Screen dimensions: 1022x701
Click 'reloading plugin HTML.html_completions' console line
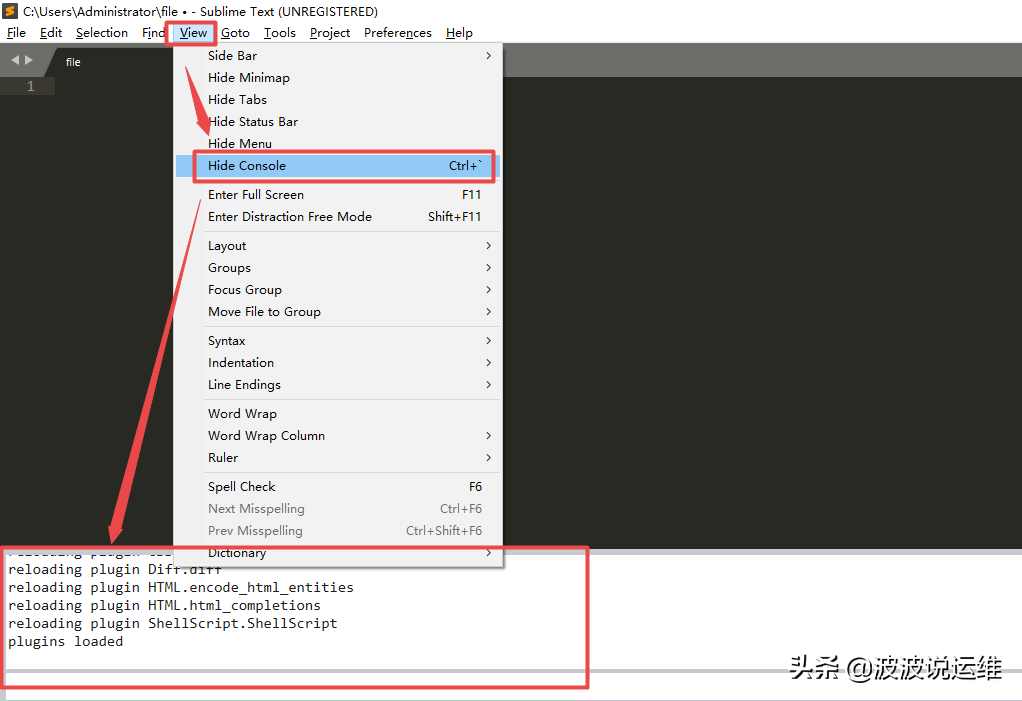coord(164,606)
